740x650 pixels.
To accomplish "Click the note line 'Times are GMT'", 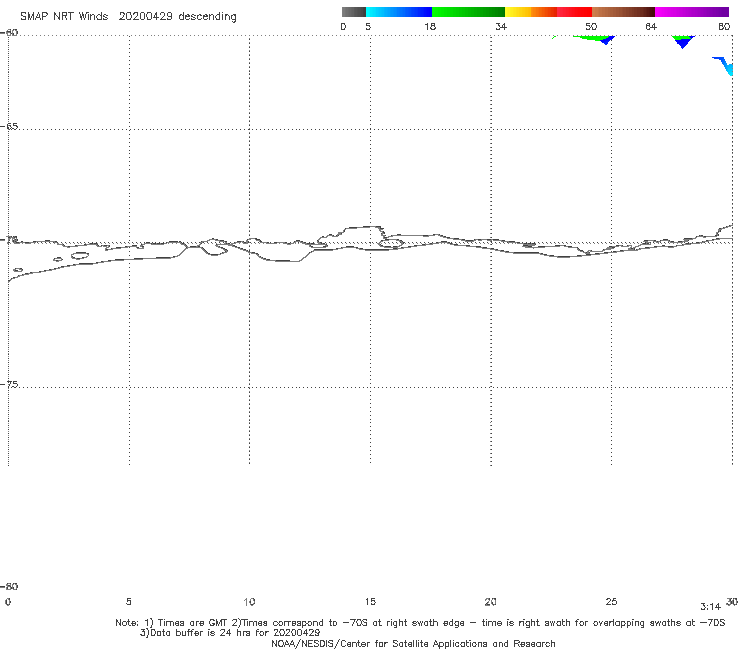I will pos(193,623).
